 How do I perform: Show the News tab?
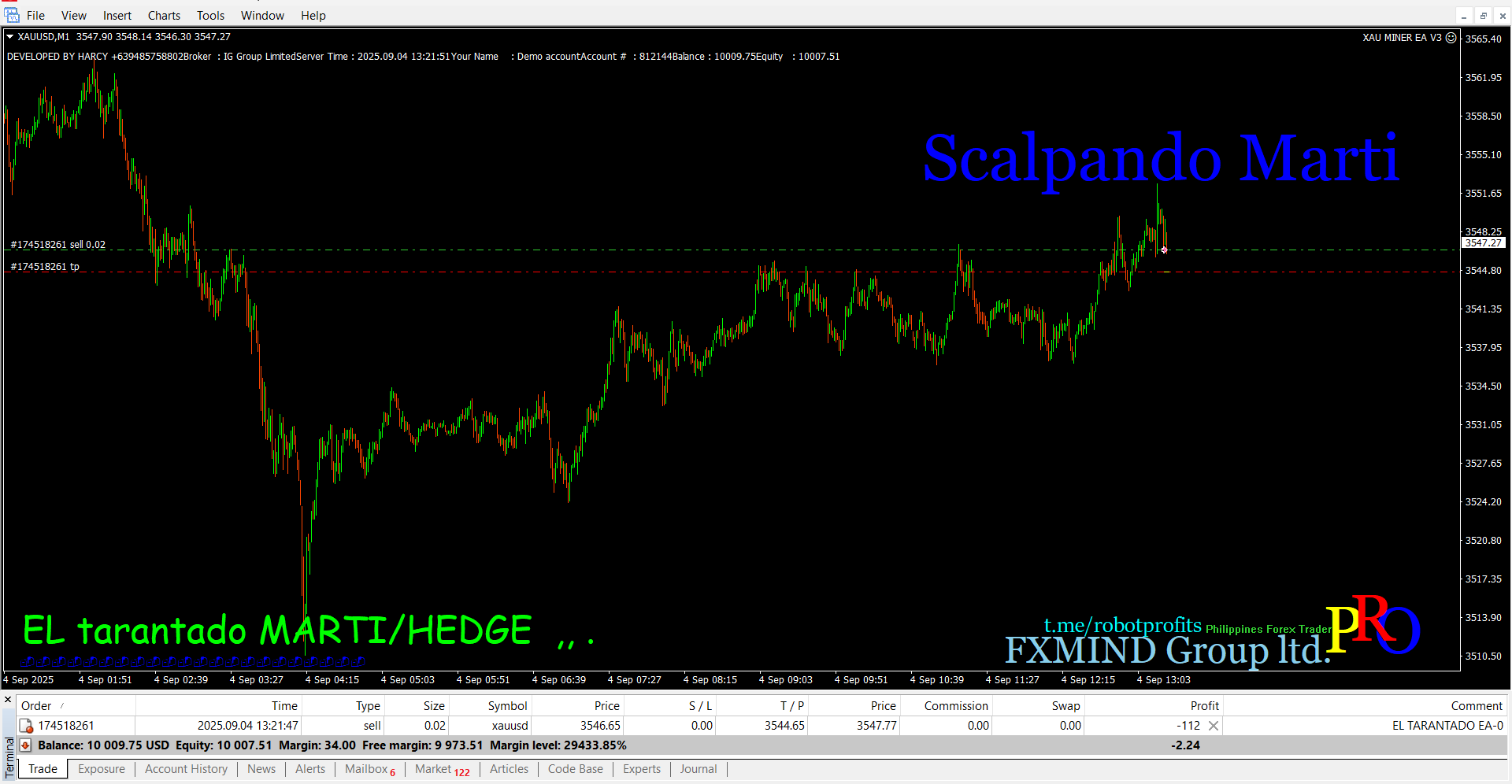pyautogui.click(x=261, y=769)
